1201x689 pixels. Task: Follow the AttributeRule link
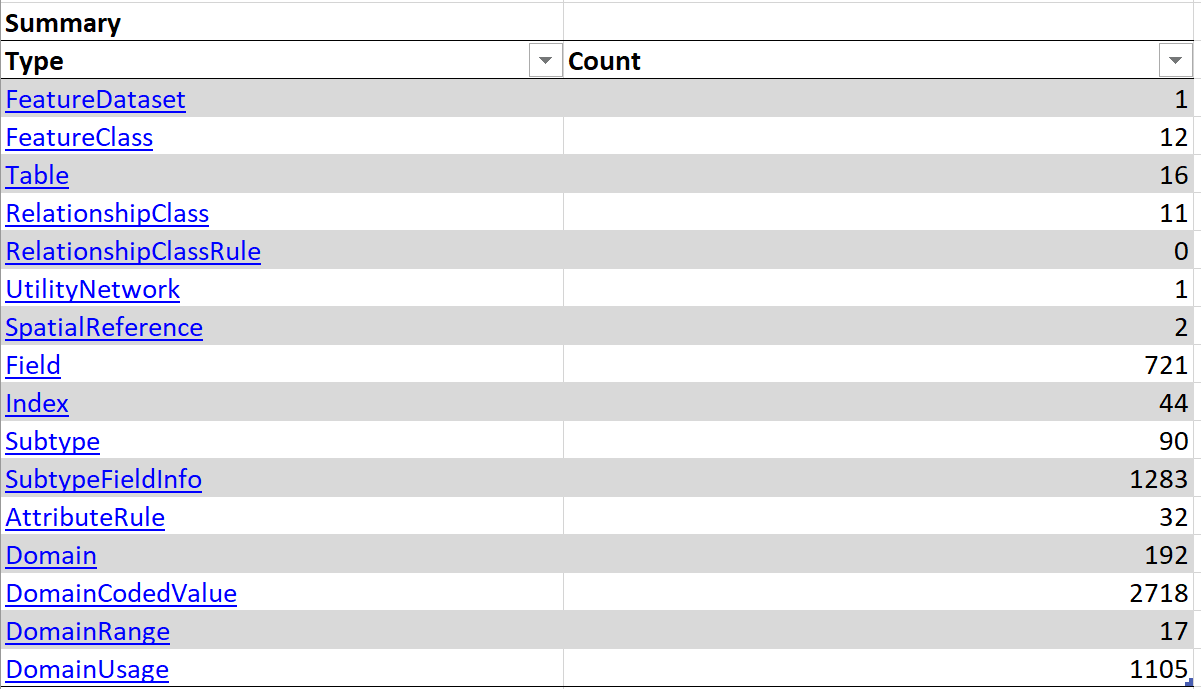point(85,518)
